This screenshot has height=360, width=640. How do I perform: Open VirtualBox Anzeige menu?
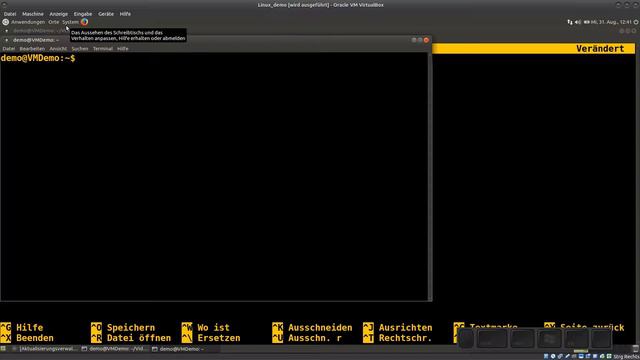pyautogui.click(x=59, y=14)
